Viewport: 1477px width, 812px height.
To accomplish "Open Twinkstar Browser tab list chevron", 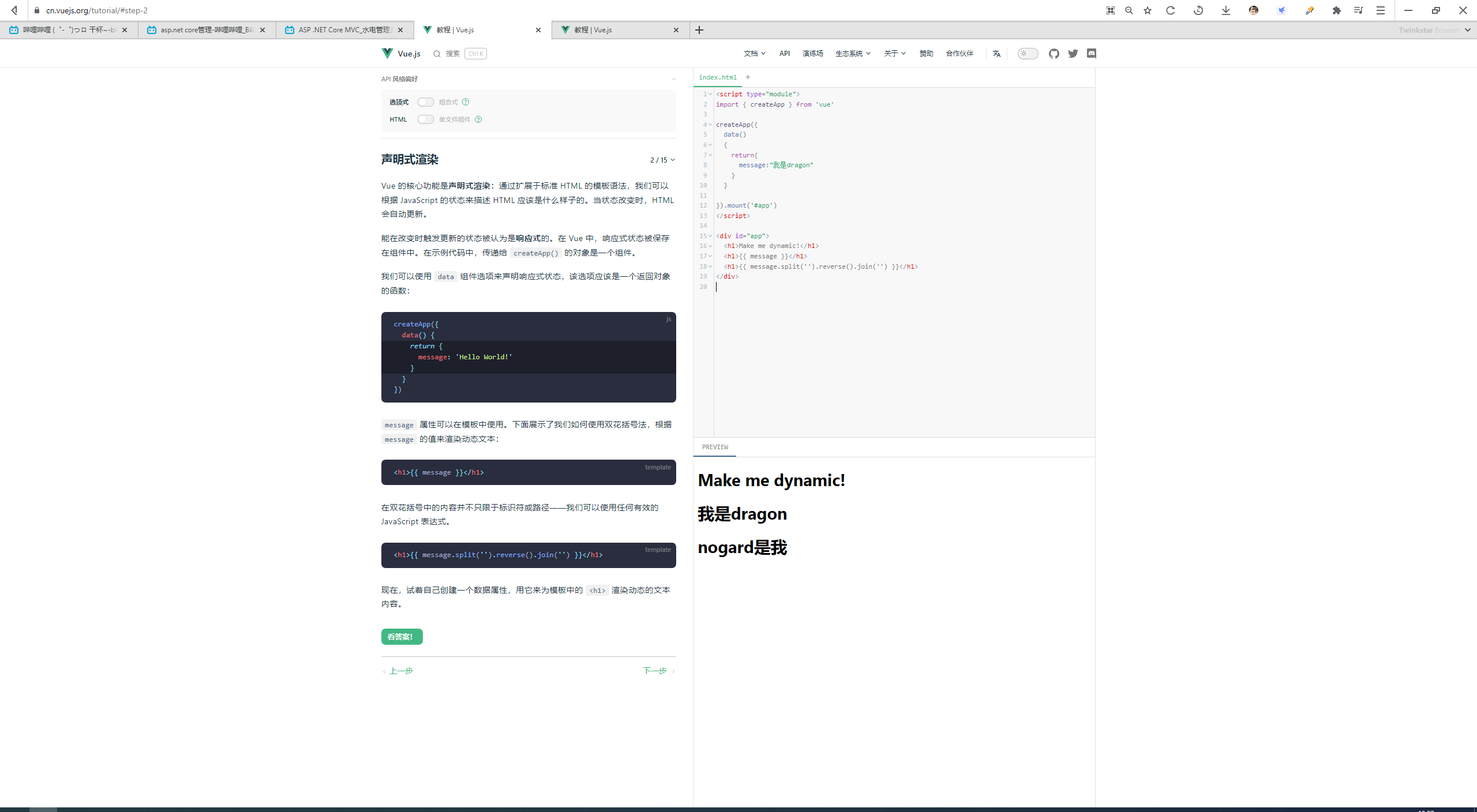I will pyautogui.click(x=1468, y=30).
